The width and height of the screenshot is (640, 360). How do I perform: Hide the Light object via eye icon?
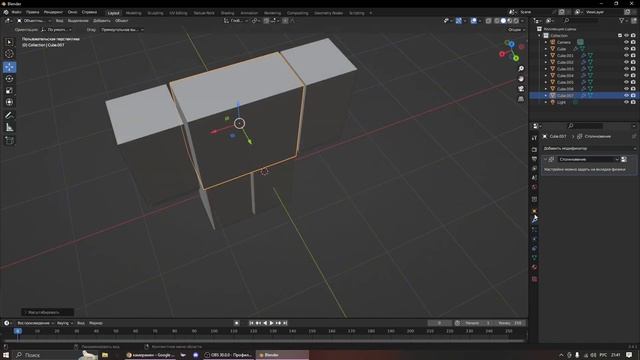(x=626, y=102)
